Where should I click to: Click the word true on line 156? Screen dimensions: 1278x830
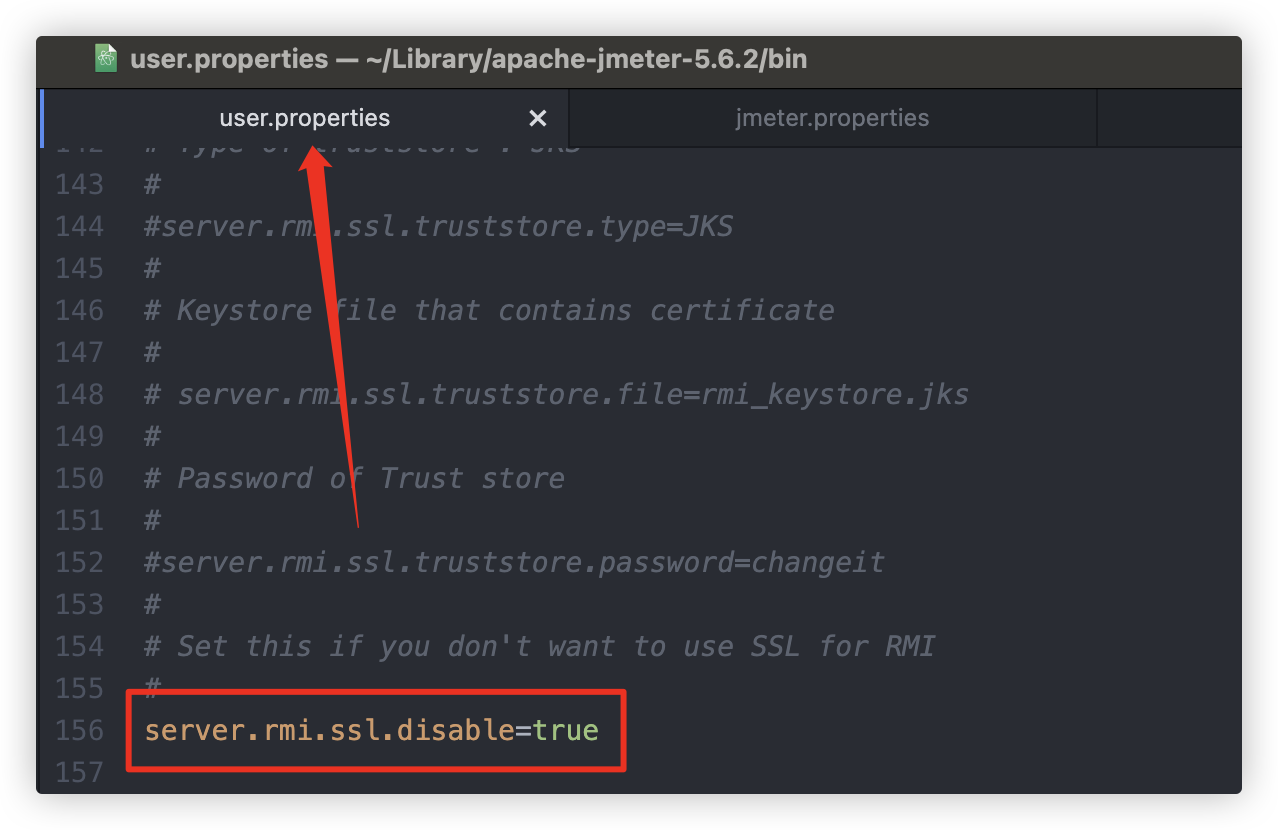(567, 730)
